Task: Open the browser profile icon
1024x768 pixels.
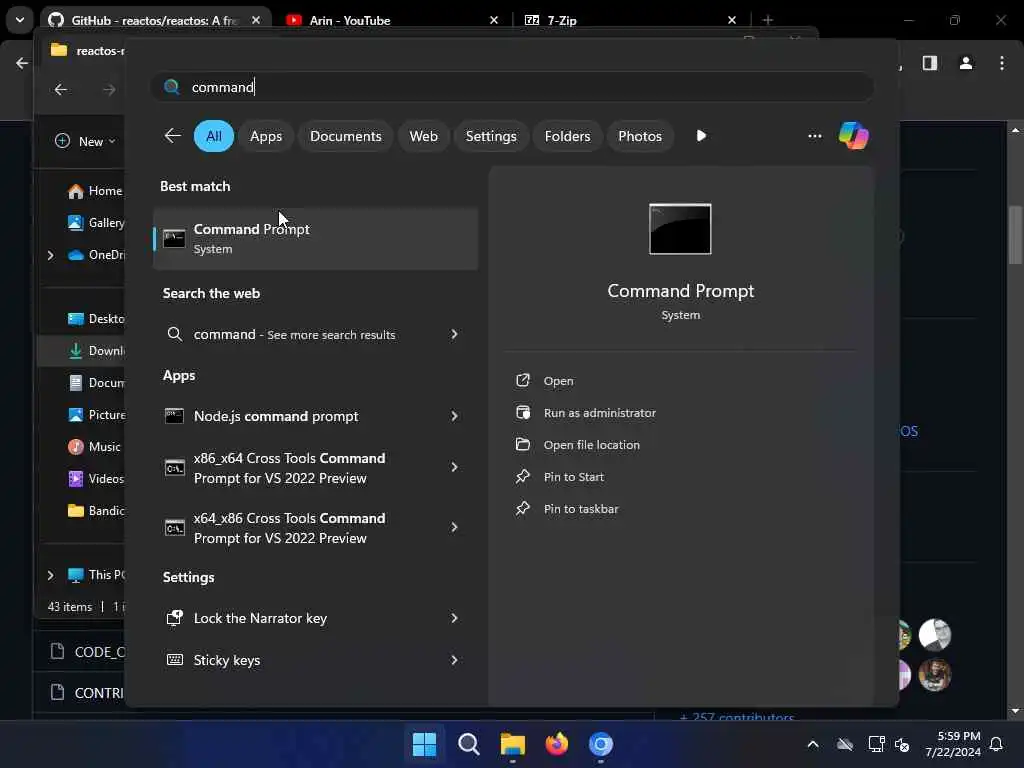Action: (x=965, y=63)
